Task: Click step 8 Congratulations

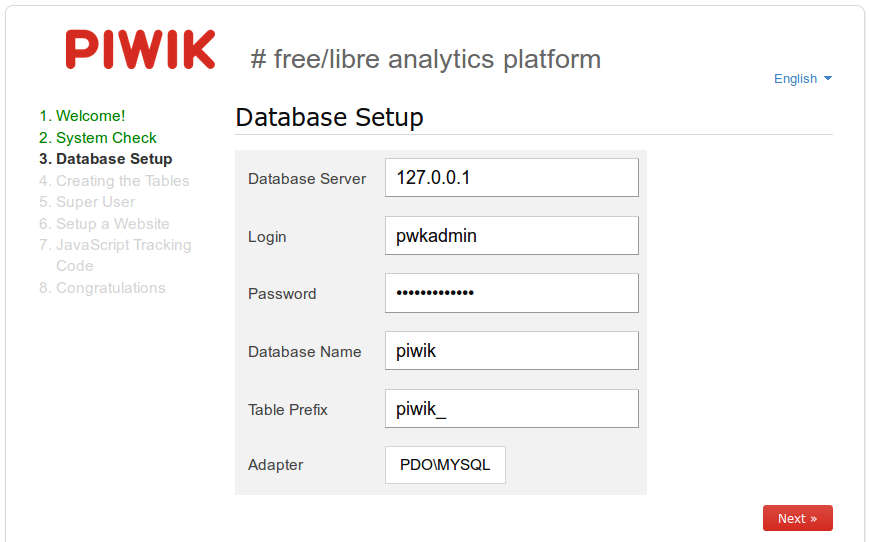Action: coord(102,288)
